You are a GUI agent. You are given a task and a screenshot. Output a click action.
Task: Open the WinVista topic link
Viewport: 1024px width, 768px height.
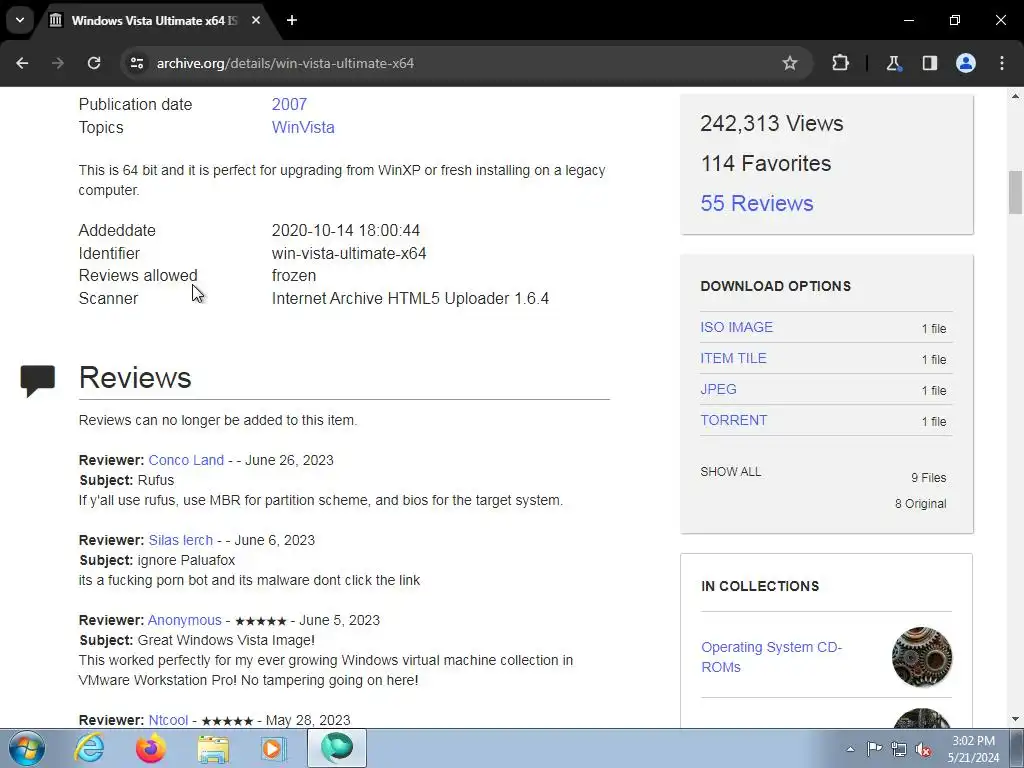click(x=303, y=127)
